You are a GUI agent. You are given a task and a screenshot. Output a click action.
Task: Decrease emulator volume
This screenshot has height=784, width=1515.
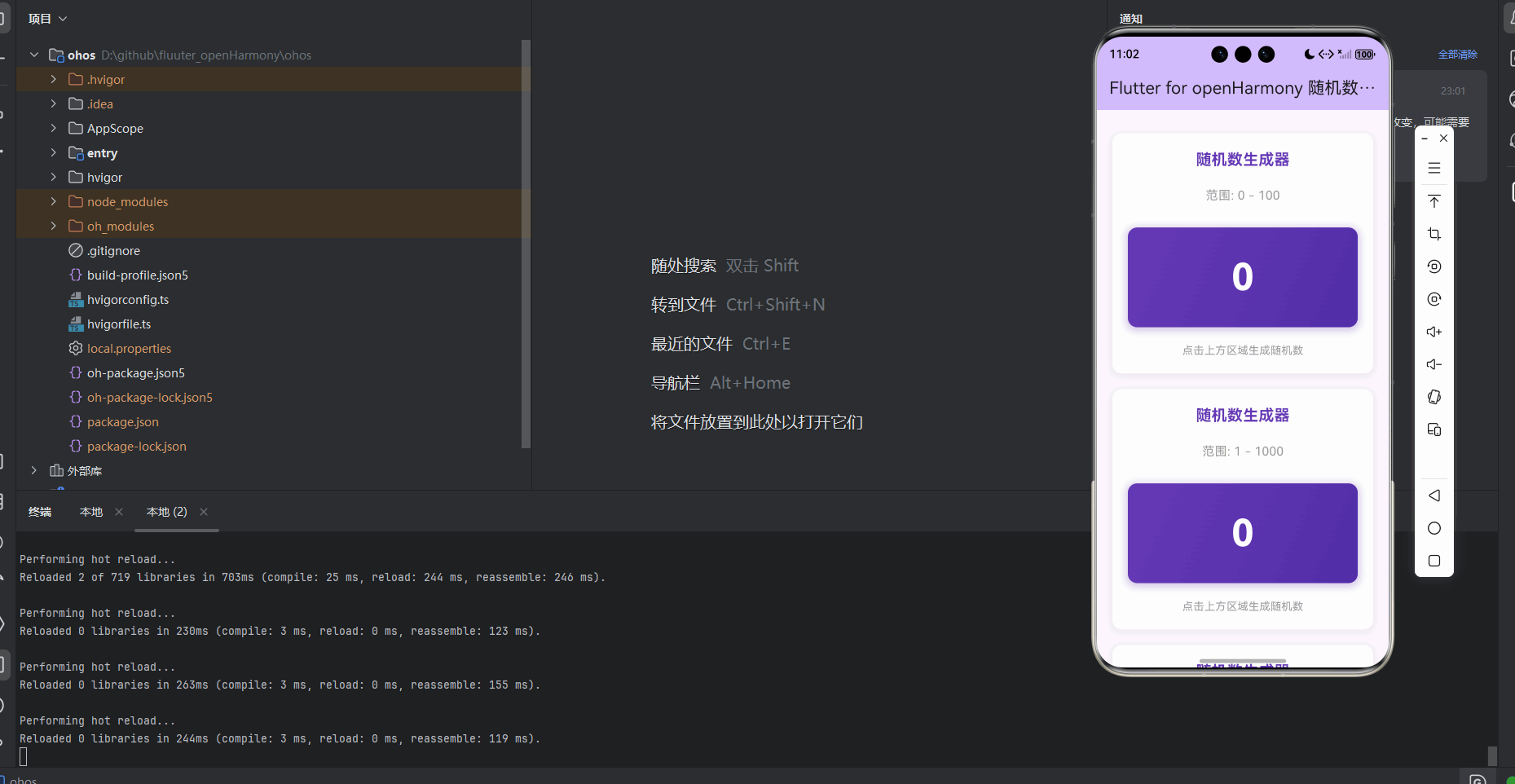click(1434, 364)
